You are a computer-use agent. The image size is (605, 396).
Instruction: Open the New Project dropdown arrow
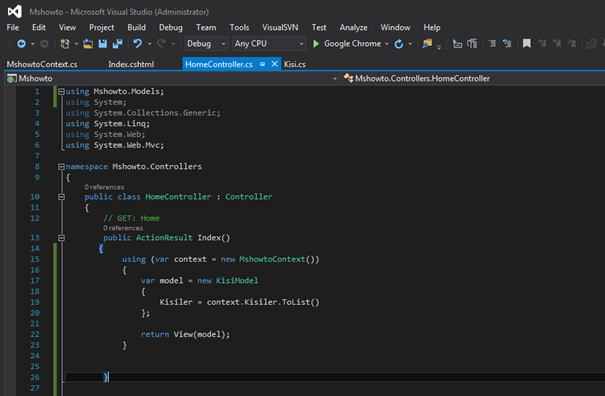coord(76,44)
